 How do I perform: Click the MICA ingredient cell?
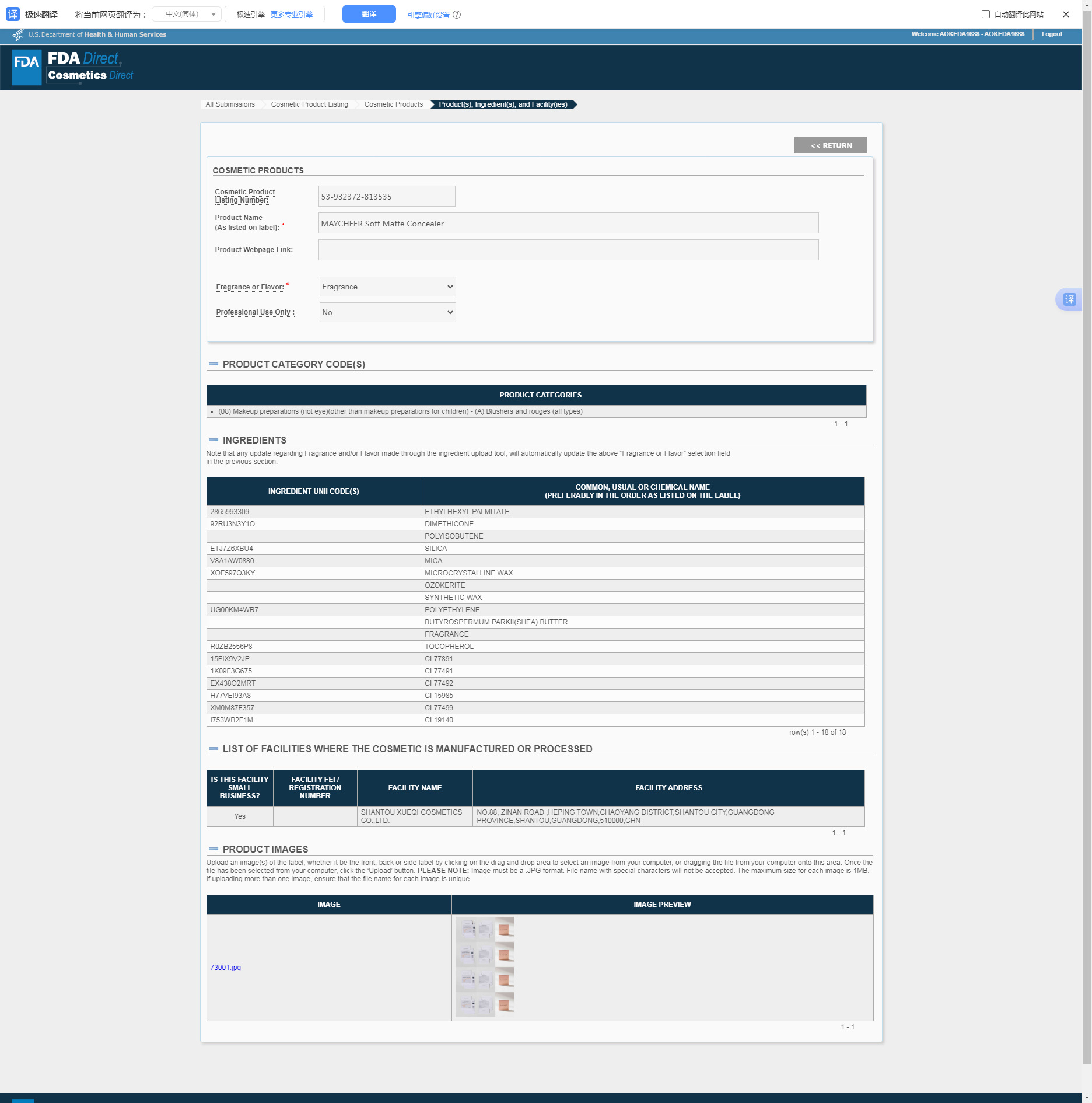coord(642,561)
